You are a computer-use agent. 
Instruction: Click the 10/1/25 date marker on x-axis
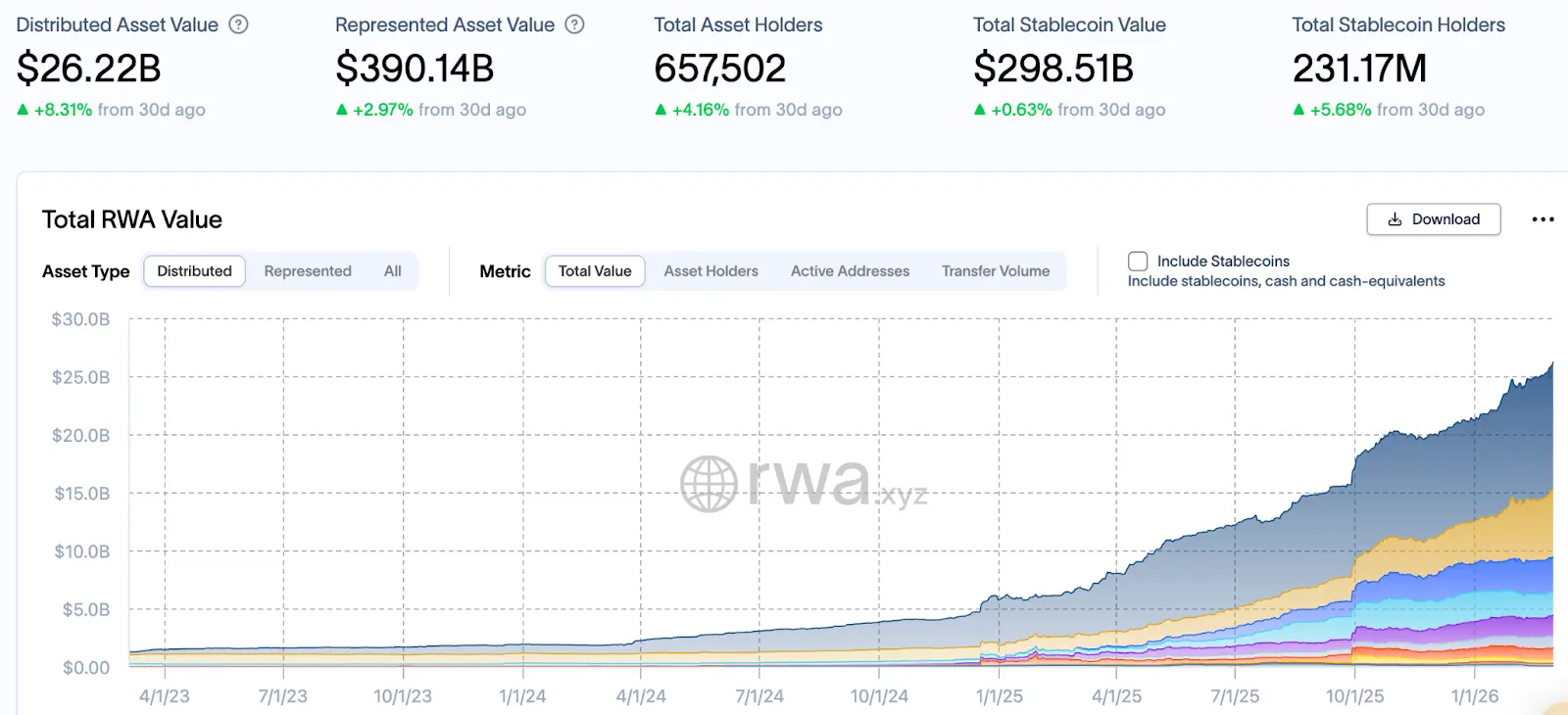click(x=1354, y=696)
